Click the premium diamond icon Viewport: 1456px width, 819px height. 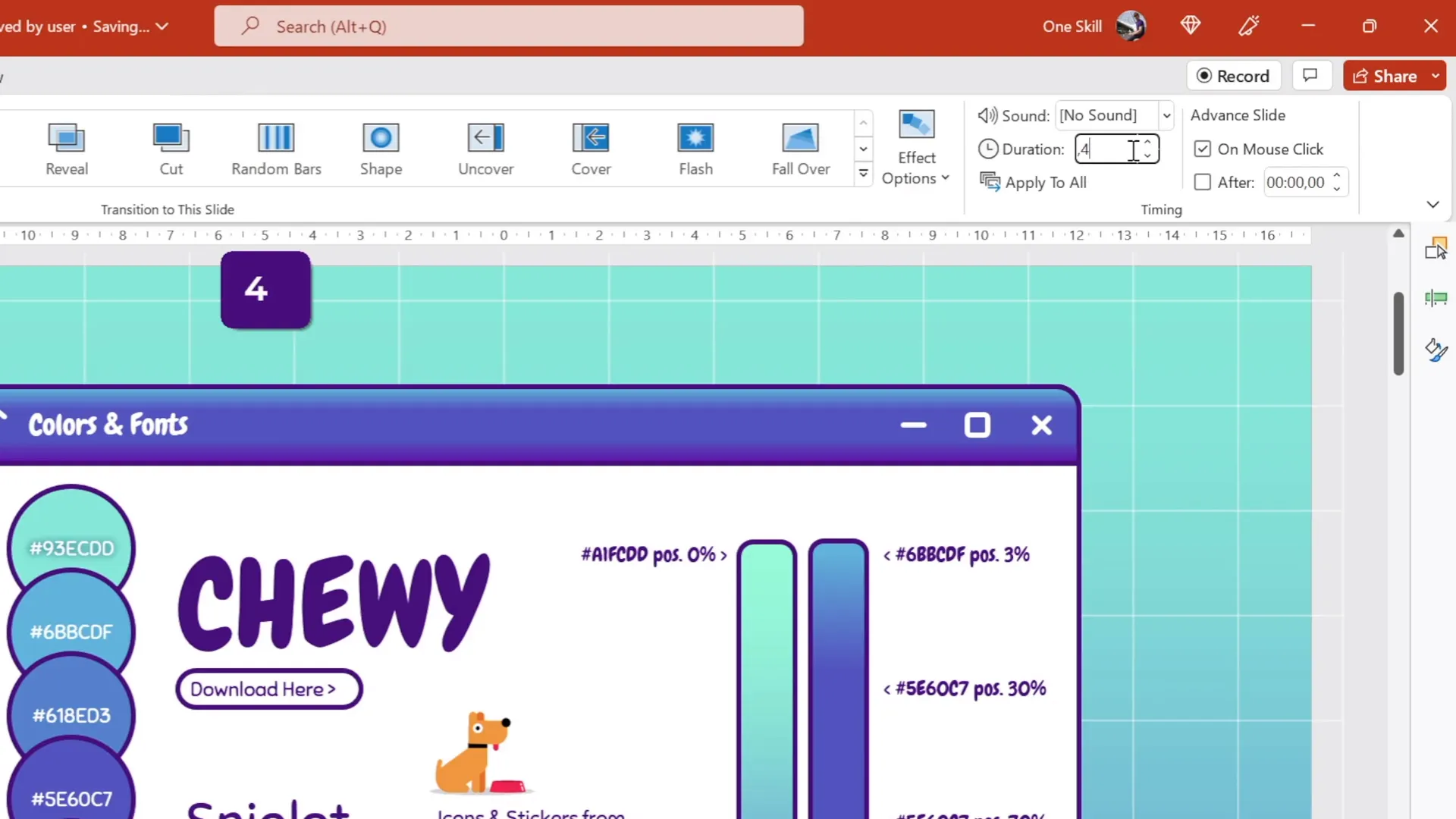point(1191,27)
